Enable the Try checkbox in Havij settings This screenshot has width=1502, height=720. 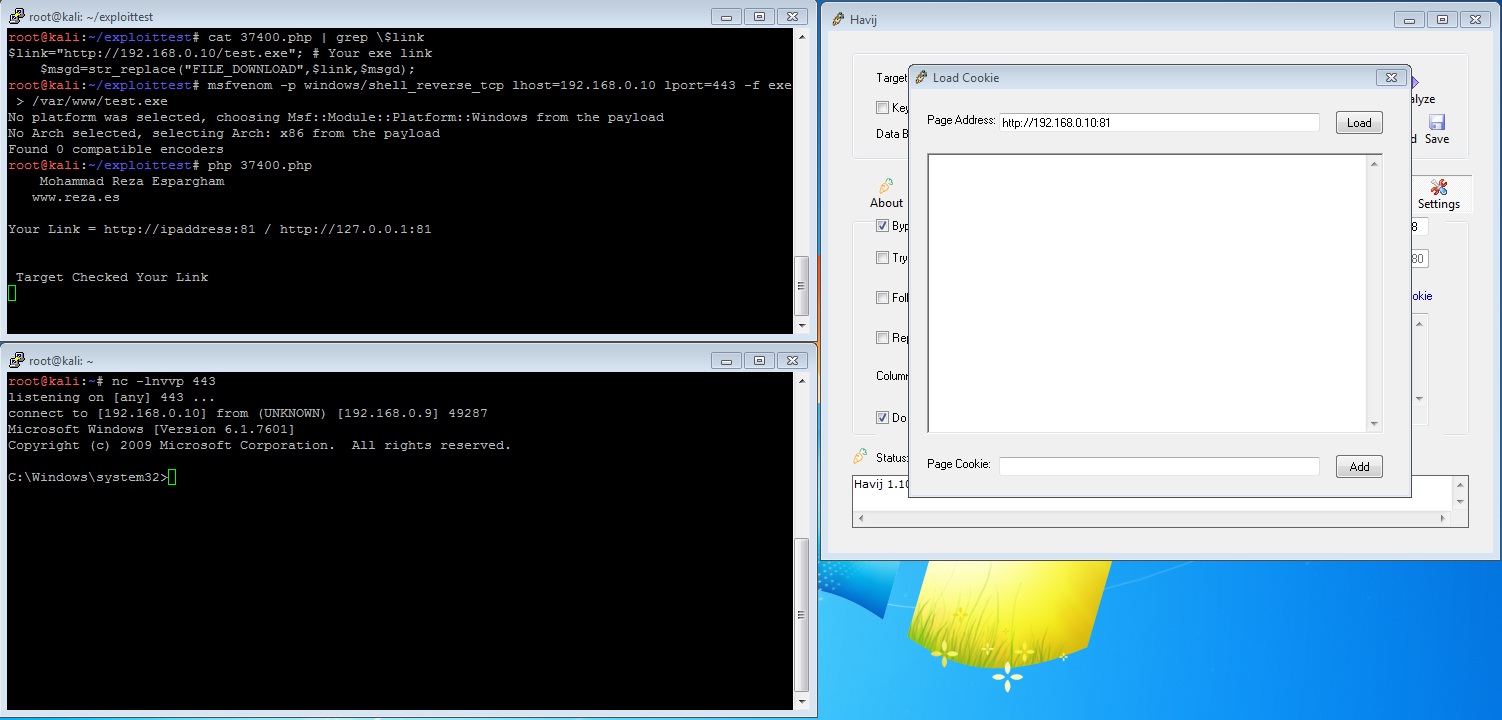point(882,258)
